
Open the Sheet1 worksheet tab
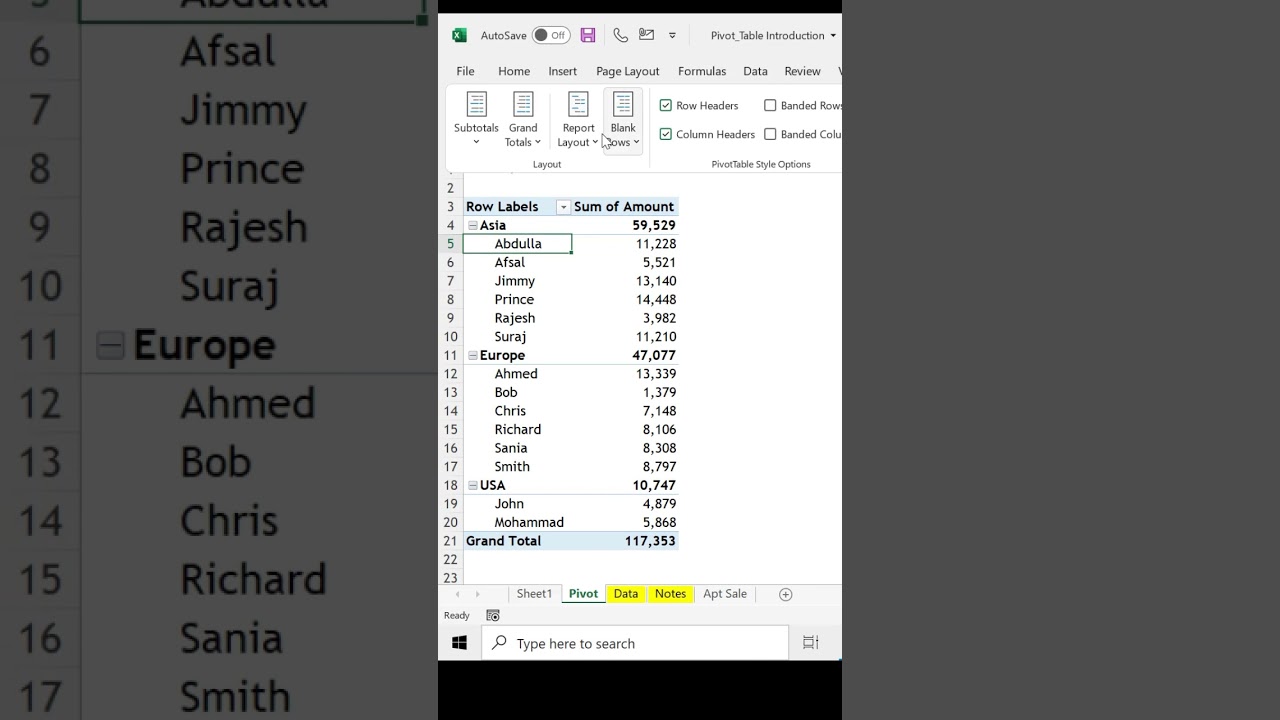pyautogui.click(x=534, y=594)
